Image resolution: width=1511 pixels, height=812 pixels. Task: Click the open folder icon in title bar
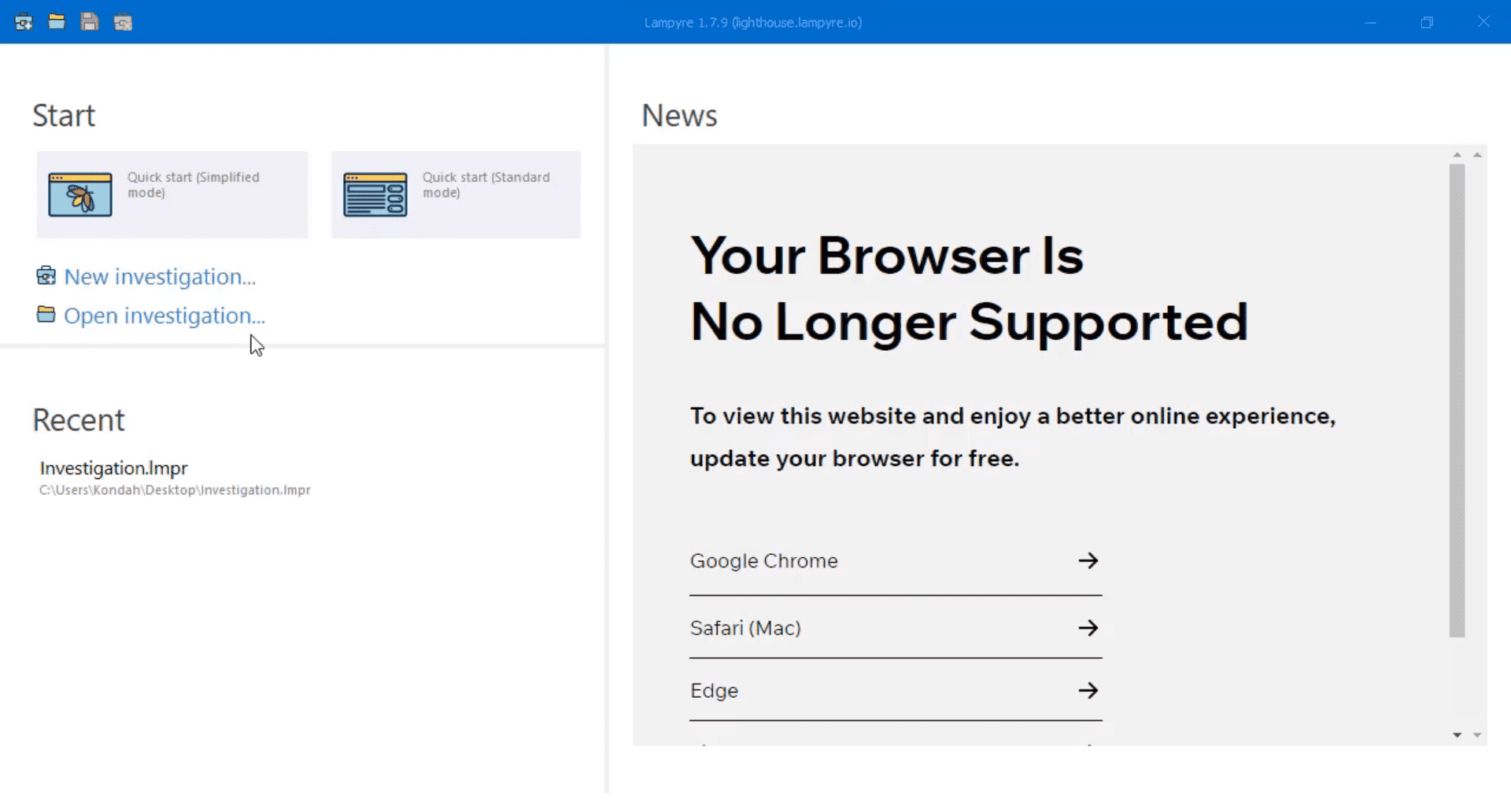pos(57,22)
